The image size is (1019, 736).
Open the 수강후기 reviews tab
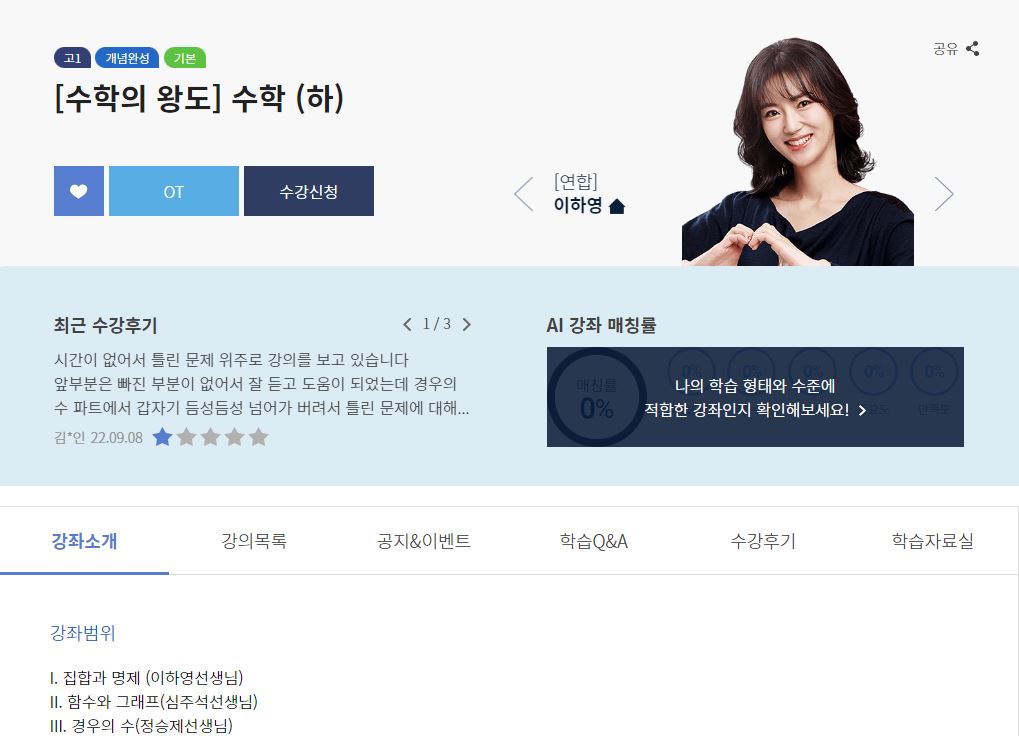point(763,540)
